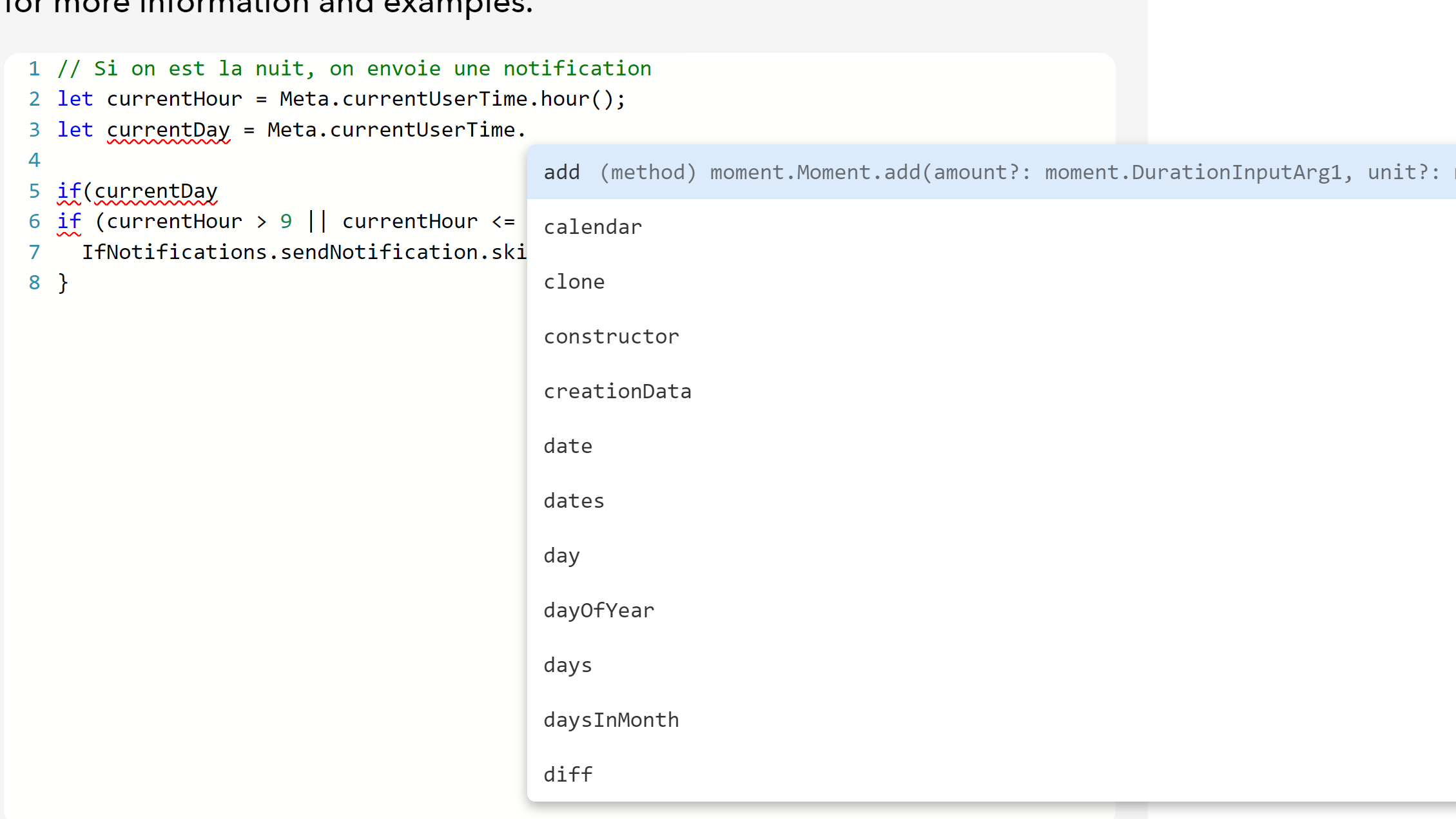Select 'date' autocomplete entry
Screen dimensions: 1456x819
[x=567, y=446]
